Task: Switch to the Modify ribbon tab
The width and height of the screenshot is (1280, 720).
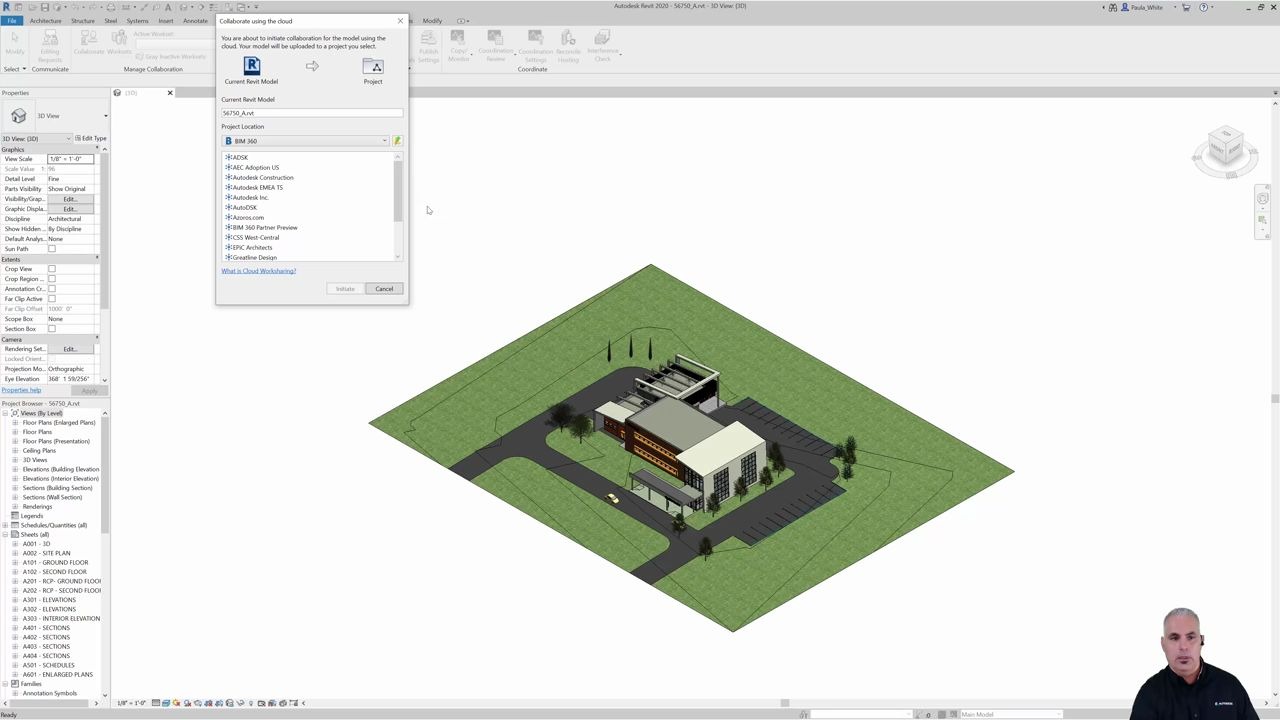Action: point(432,20)
